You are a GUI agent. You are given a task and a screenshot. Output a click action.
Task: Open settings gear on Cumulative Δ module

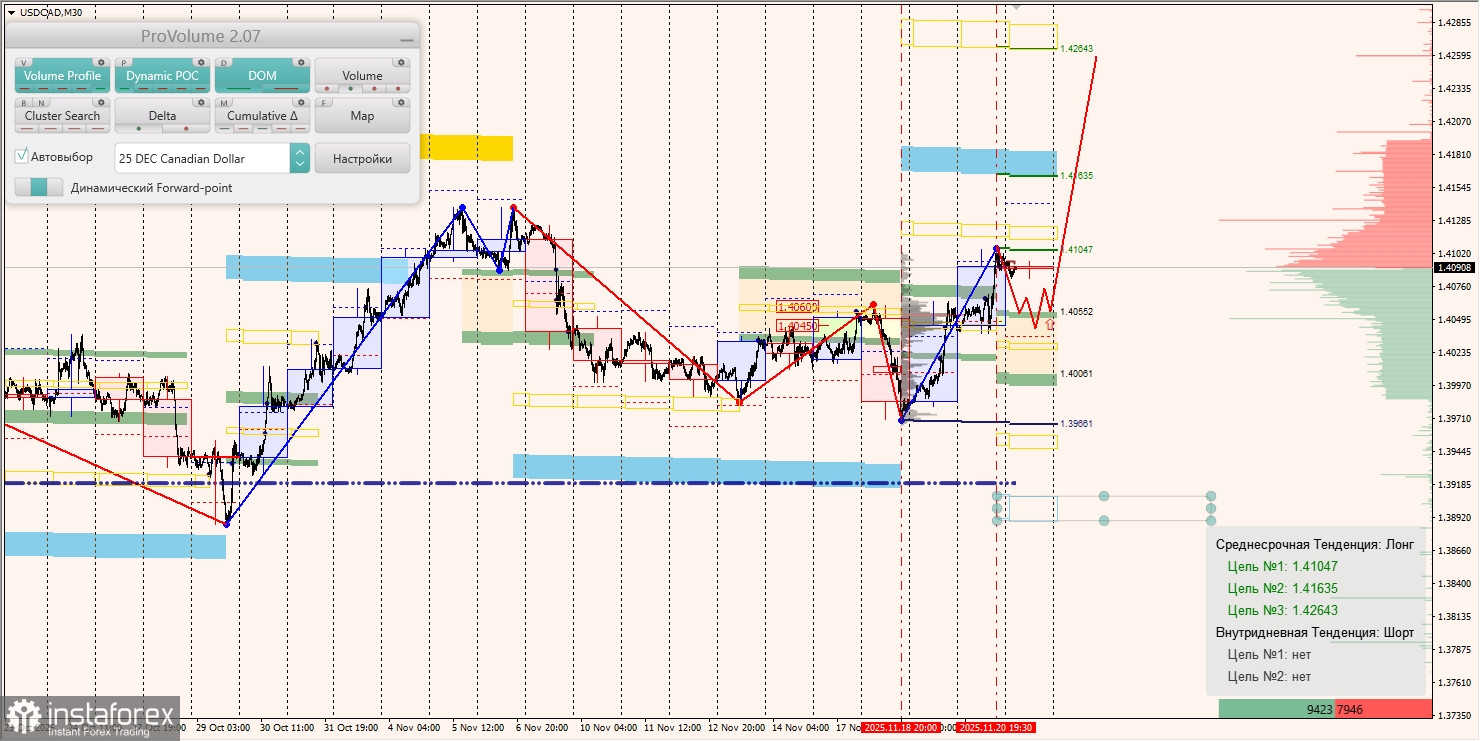pos(301,102)
